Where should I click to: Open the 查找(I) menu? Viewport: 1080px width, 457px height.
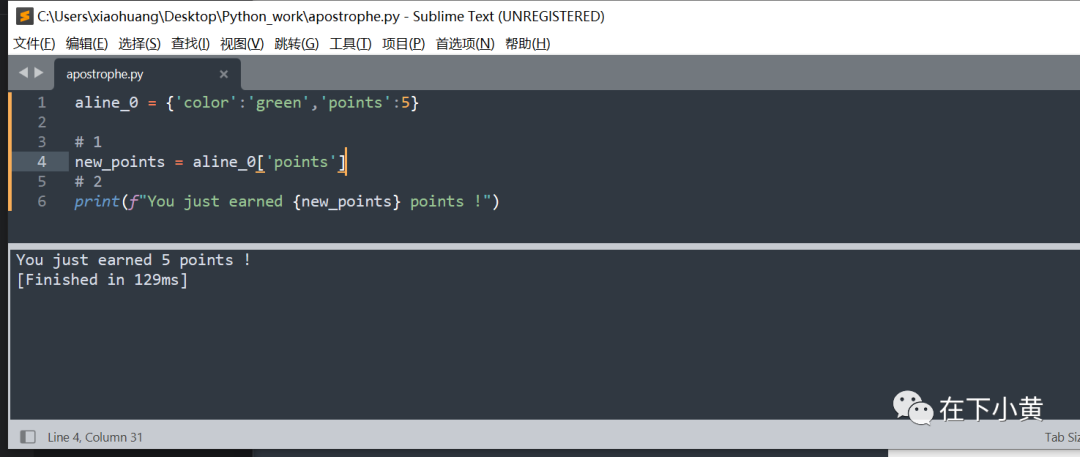pos(190,44)
